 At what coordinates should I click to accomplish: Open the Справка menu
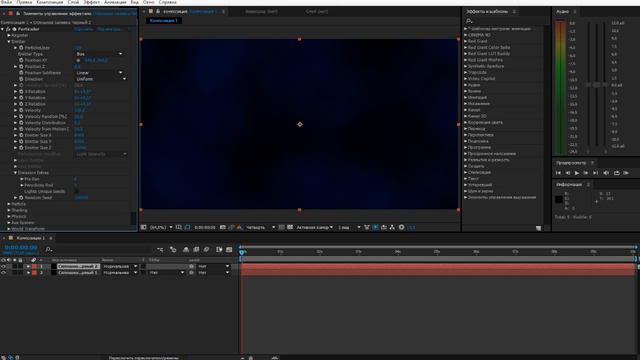click(167, 2)
